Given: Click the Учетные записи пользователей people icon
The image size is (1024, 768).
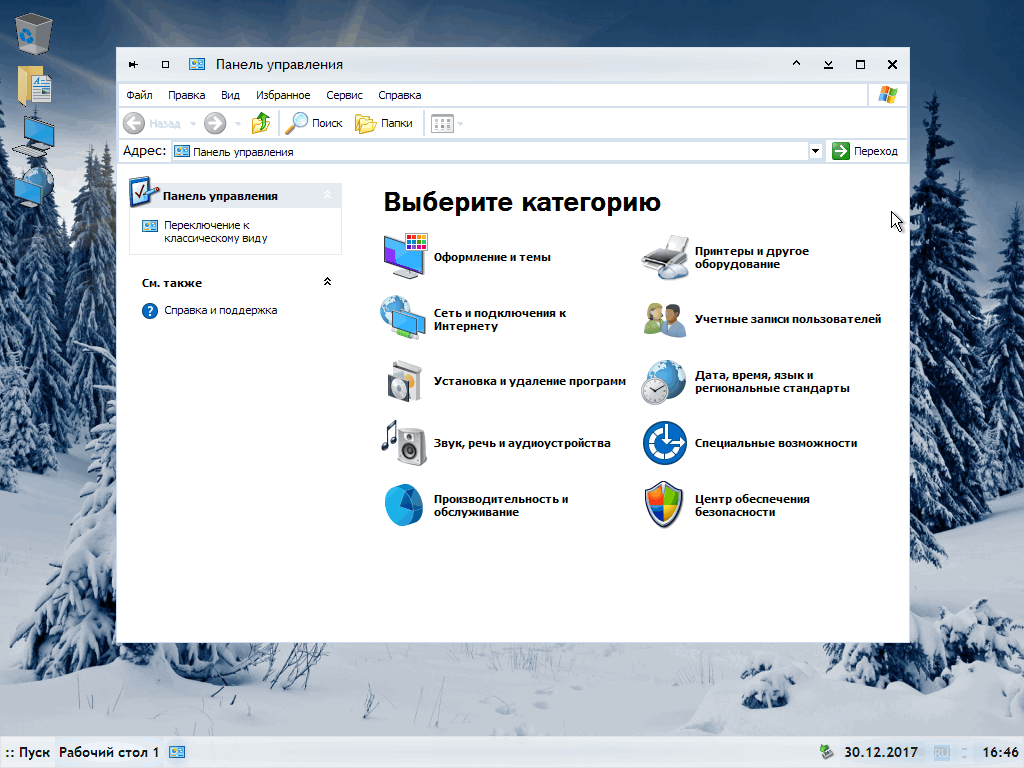Looking at the screenshot, I should click(665, 319).
